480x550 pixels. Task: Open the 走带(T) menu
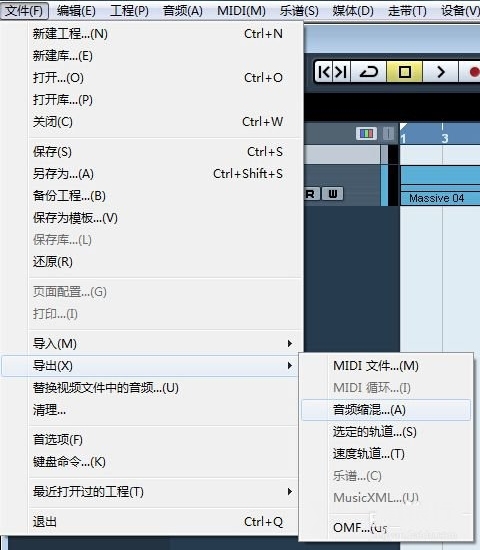(407, 11)
